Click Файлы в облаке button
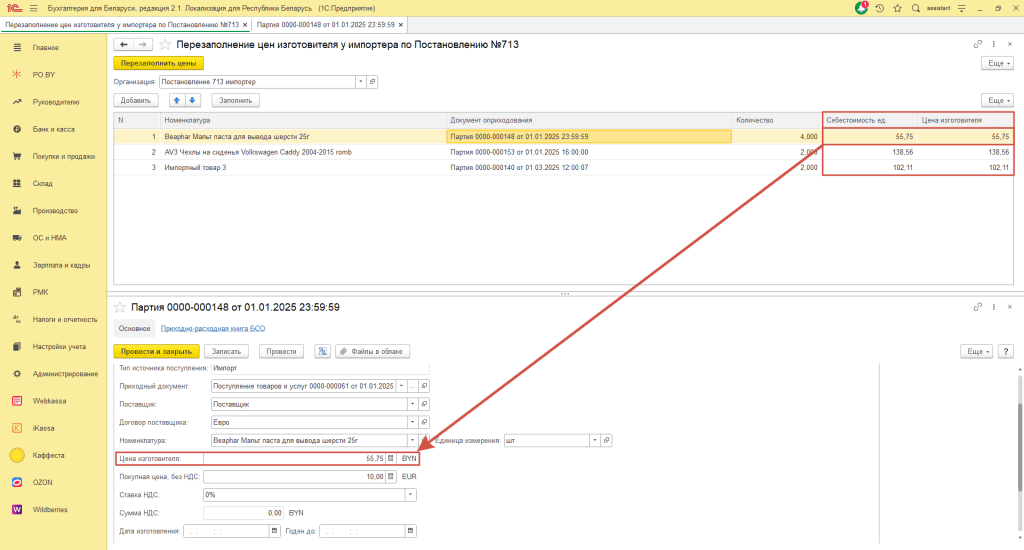 click(x=372, y=351)
